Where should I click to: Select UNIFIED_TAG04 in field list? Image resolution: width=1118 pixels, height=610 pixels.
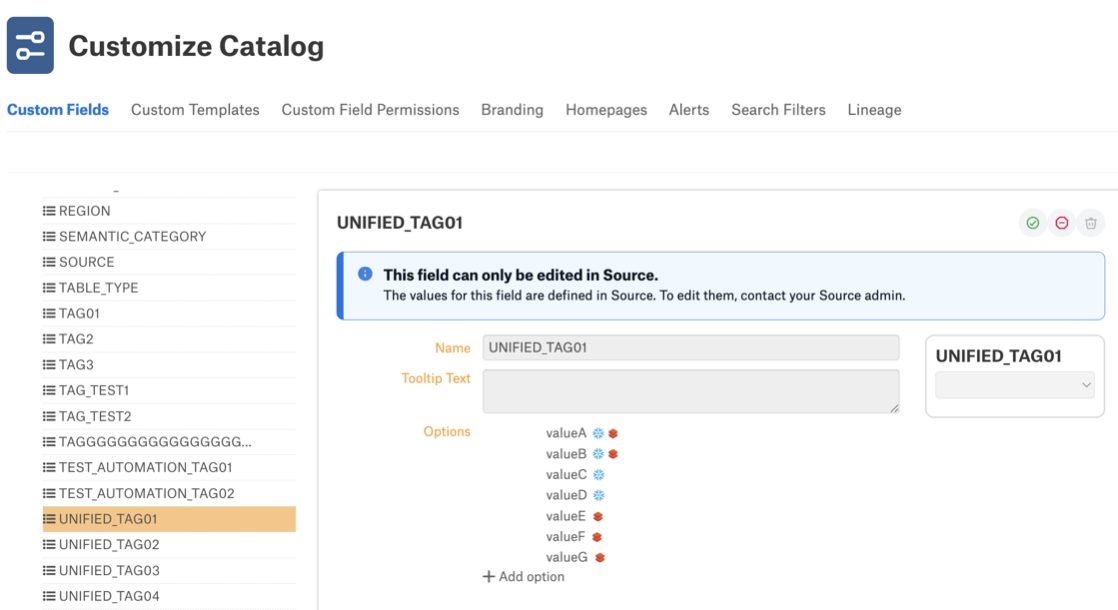(x=169, y=596)
